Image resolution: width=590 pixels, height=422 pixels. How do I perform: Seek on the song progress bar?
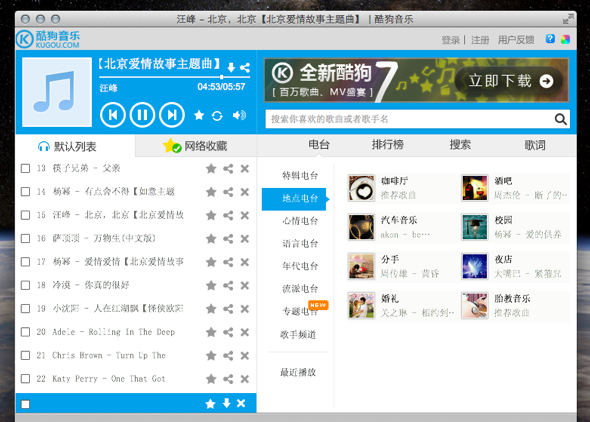click(x=175, y=77)
